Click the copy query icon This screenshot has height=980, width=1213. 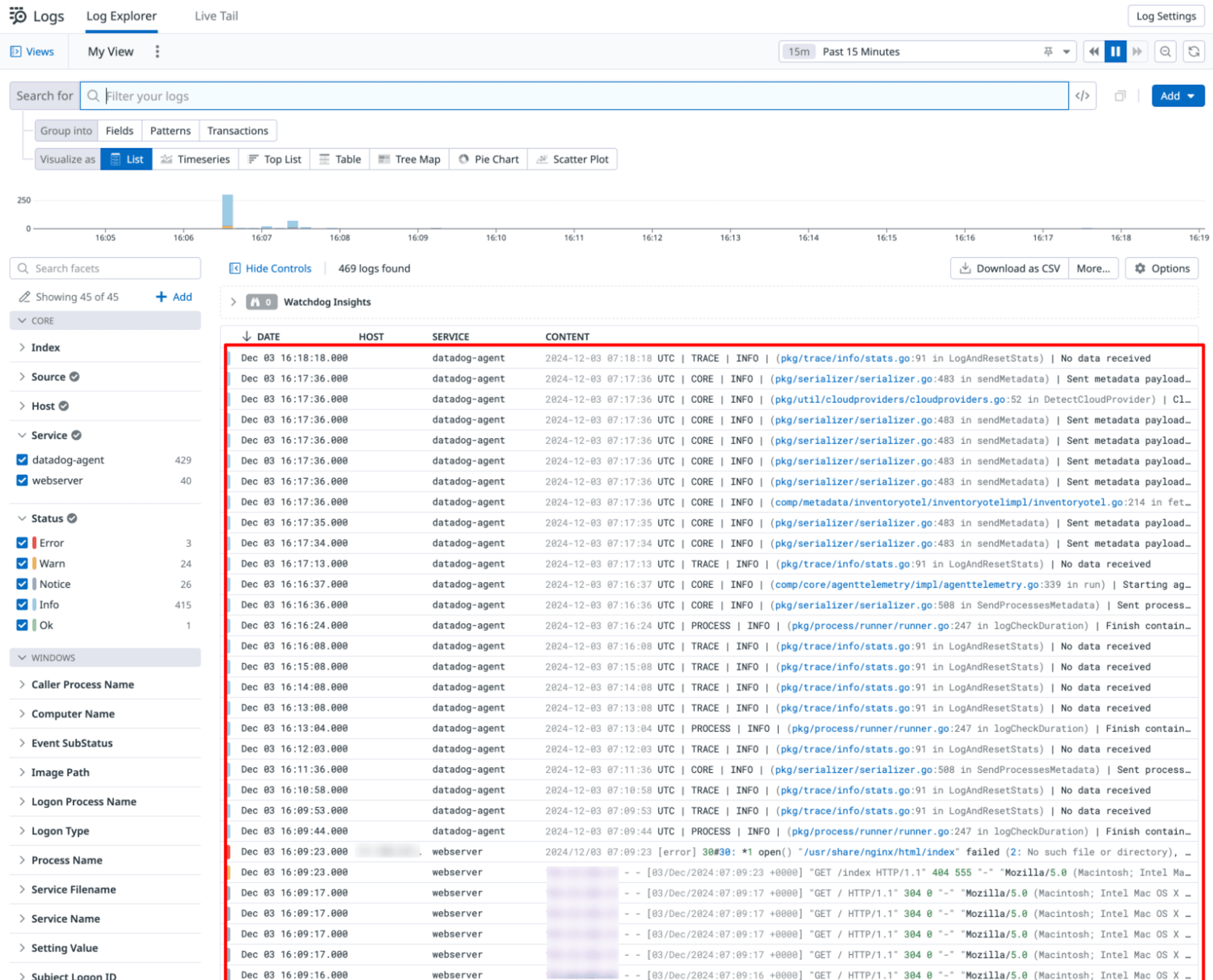(1120, 96)
